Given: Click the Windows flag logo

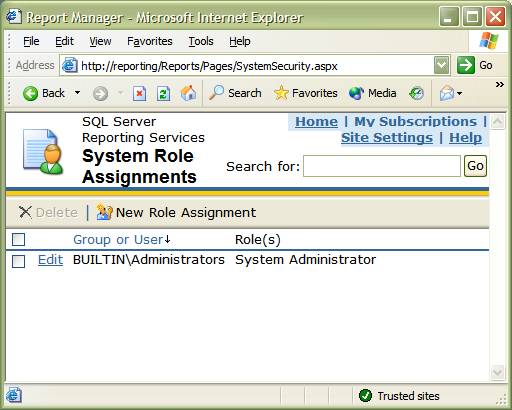Looking at the screenshot, I should 489,41.
